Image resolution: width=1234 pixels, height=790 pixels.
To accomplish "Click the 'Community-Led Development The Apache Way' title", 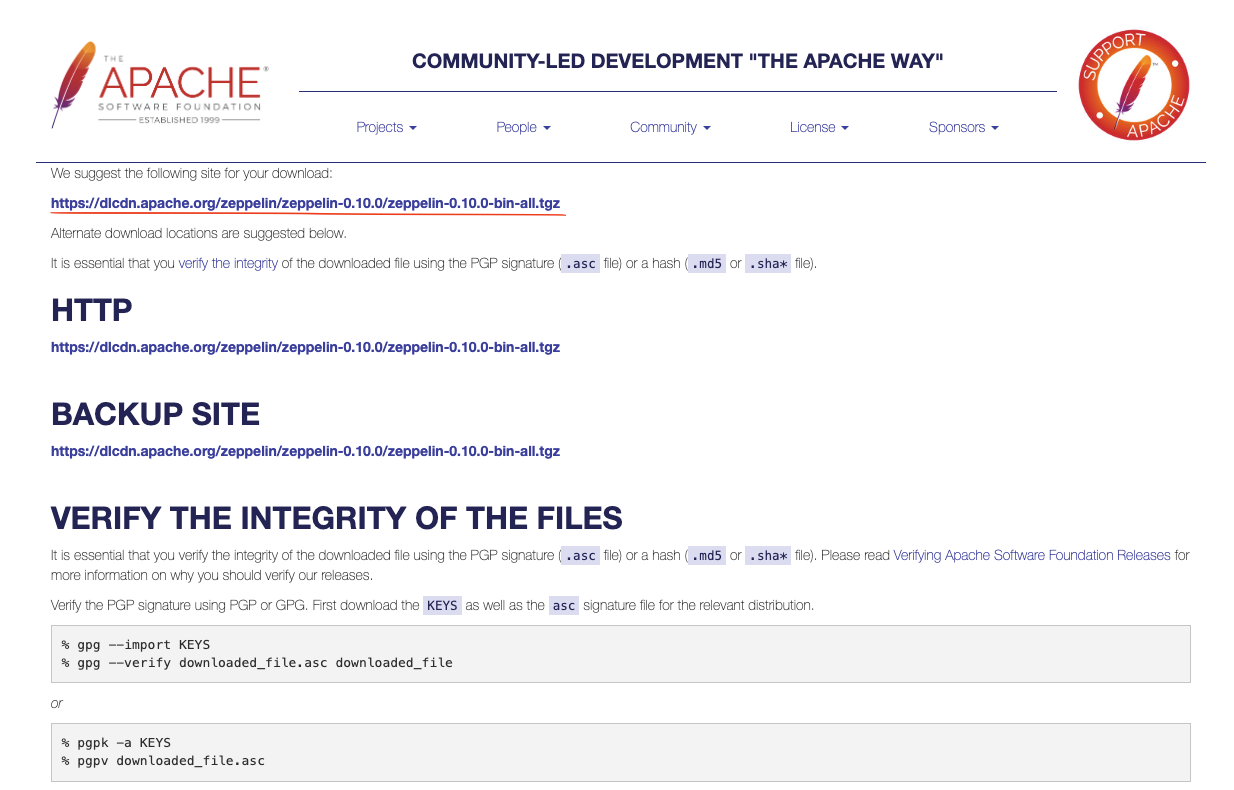I will [678, 62].
